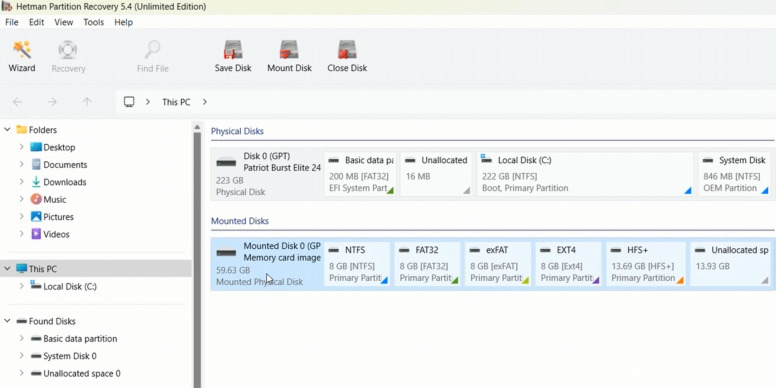Image resolution: width=776 pixels, height=388 pixels.
Task: Collapse the This PC tree node
Action: pos(7,269)
